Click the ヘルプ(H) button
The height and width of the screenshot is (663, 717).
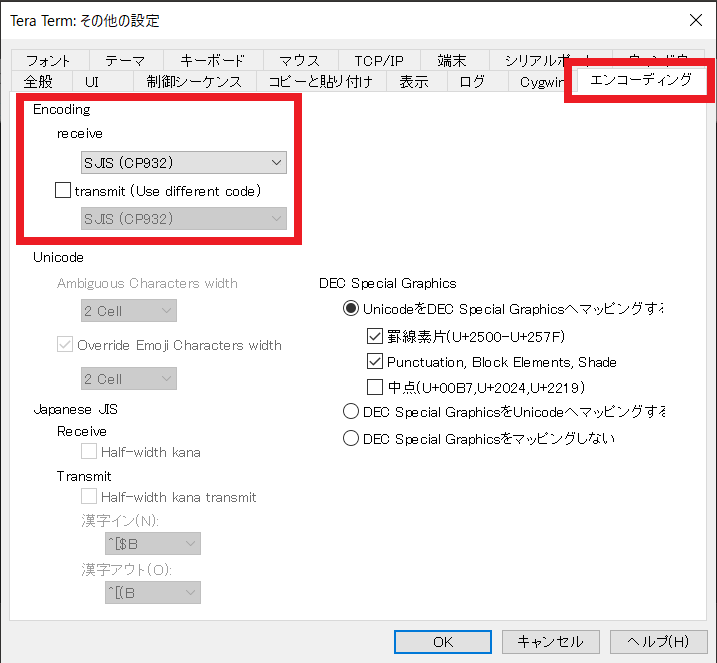coord(657,641)
